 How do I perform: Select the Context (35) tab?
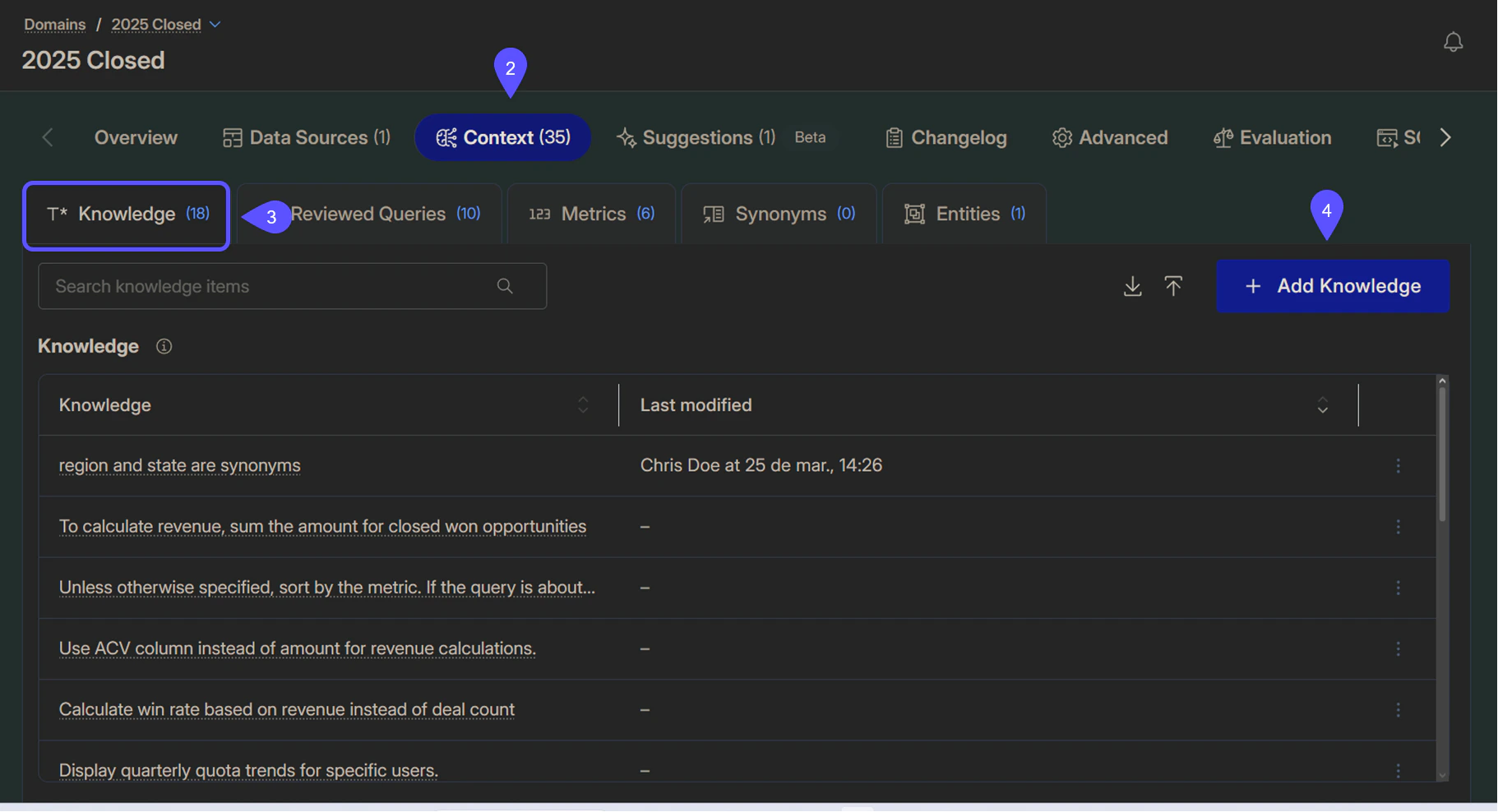click(502, 137)
